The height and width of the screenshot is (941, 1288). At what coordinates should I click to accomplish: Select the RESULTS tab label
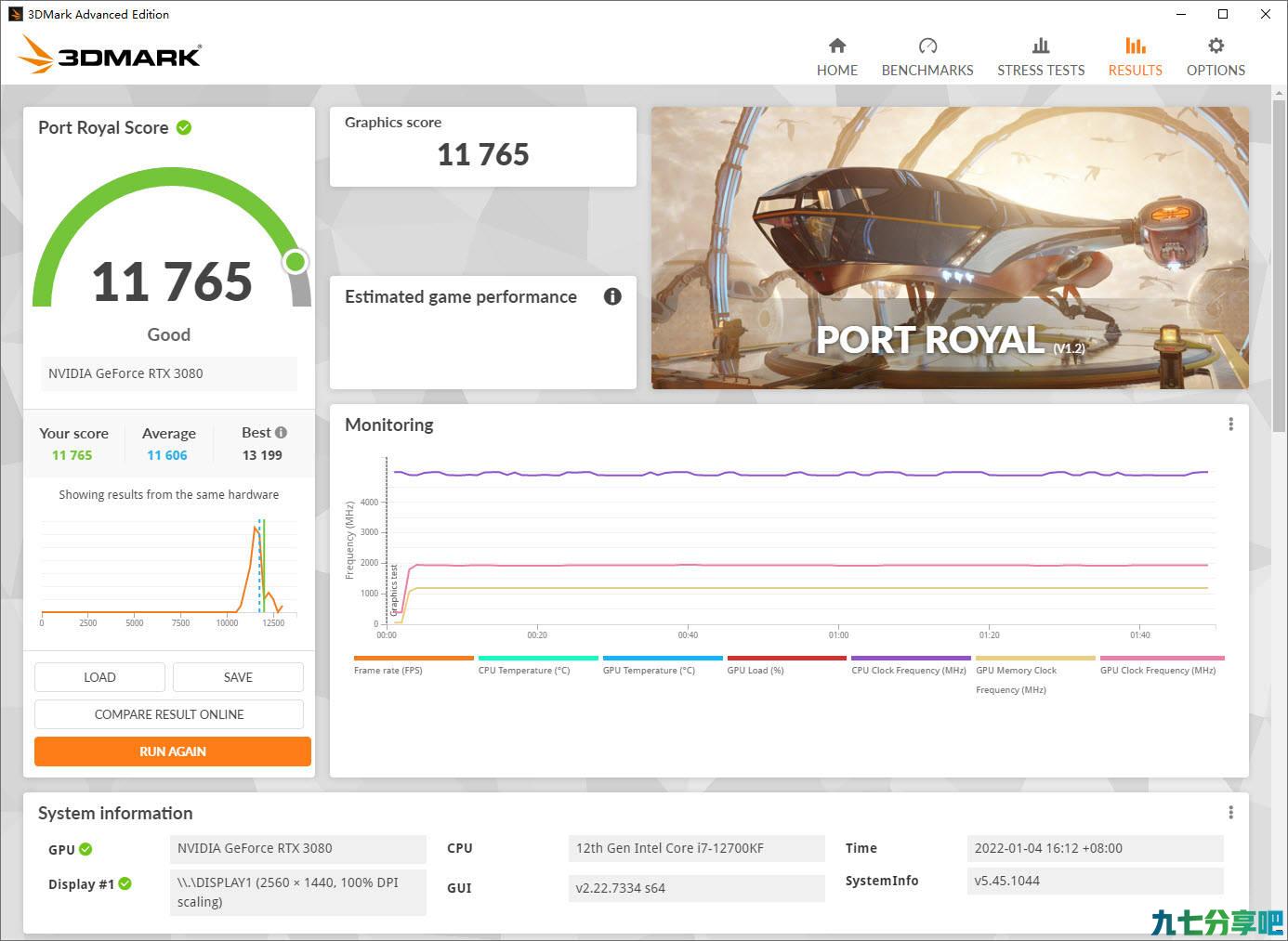tap(1136, 71)
